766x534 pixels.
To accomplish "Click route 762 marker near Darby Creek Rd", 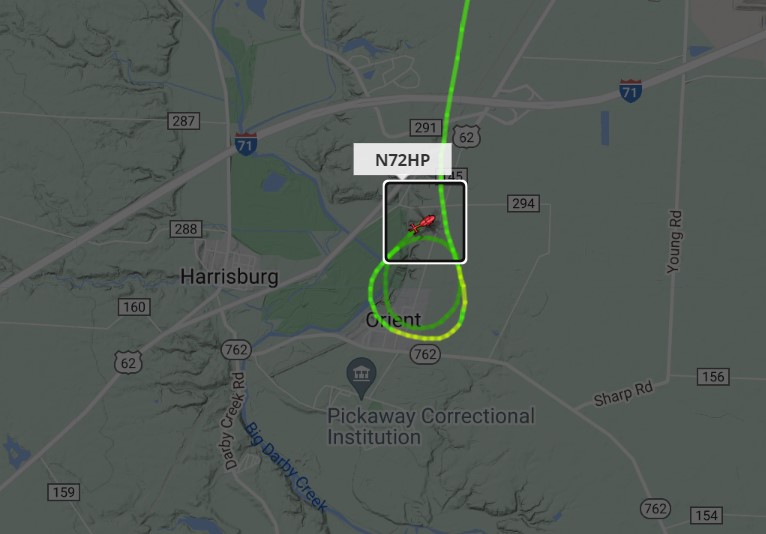I will coord(236,349).
